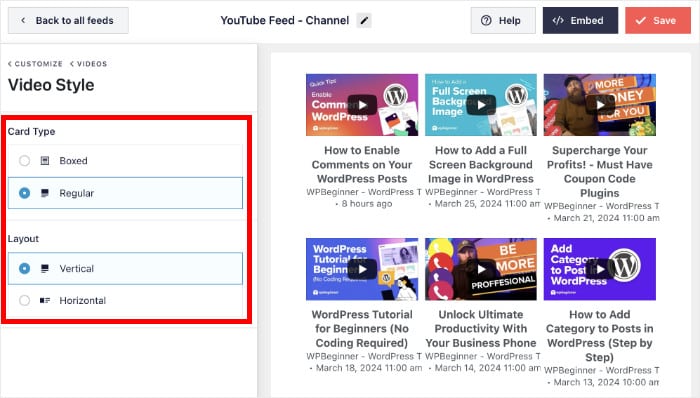Select the Horizontal layout radio button
Image resolution: width=700 pixels, height=398 pixels.
click(25, 301)
